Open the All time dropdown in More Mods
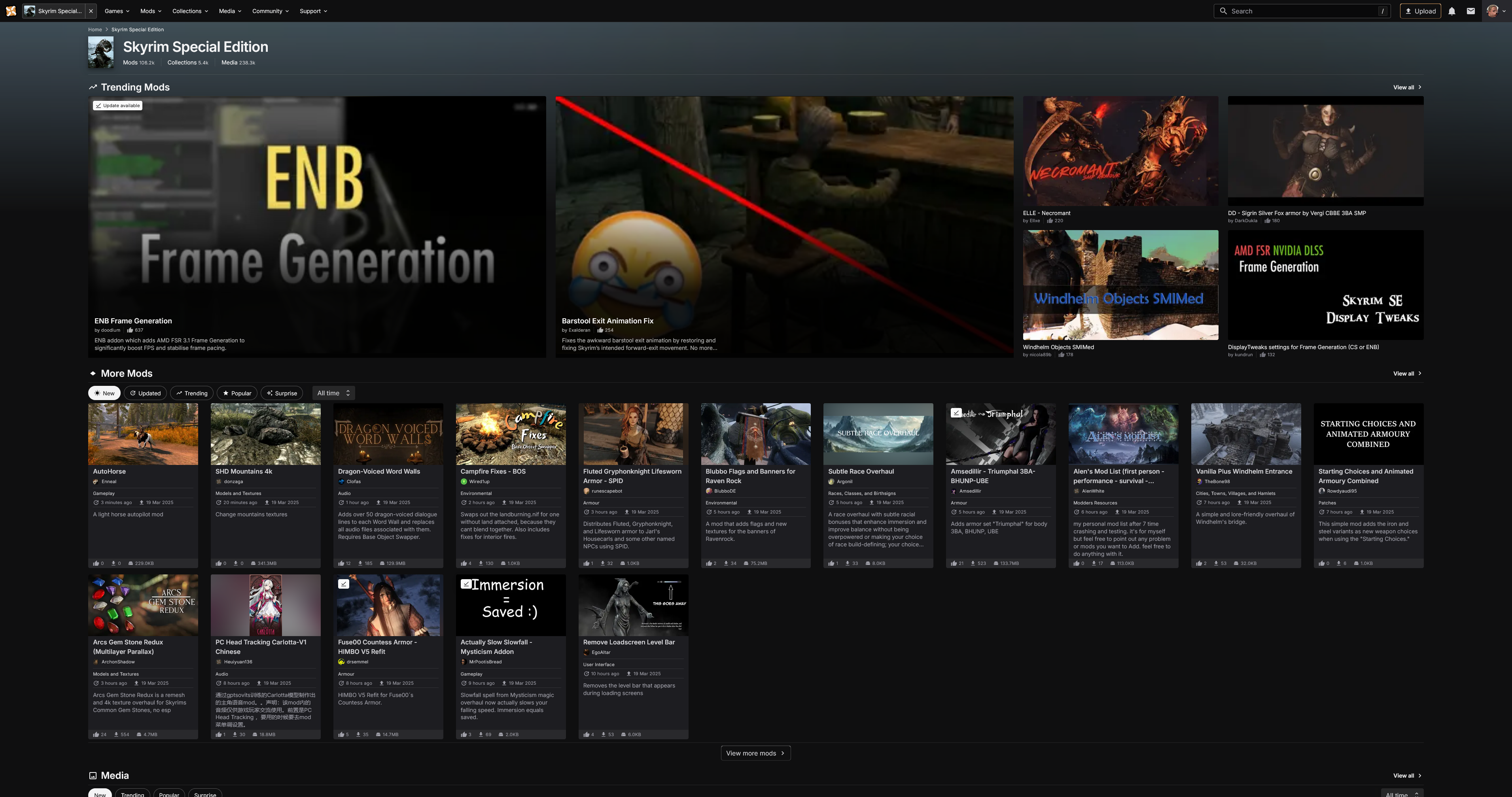The width and height of the screenshot is (1512, 797). pyautogui.click(x=333, y=393)
